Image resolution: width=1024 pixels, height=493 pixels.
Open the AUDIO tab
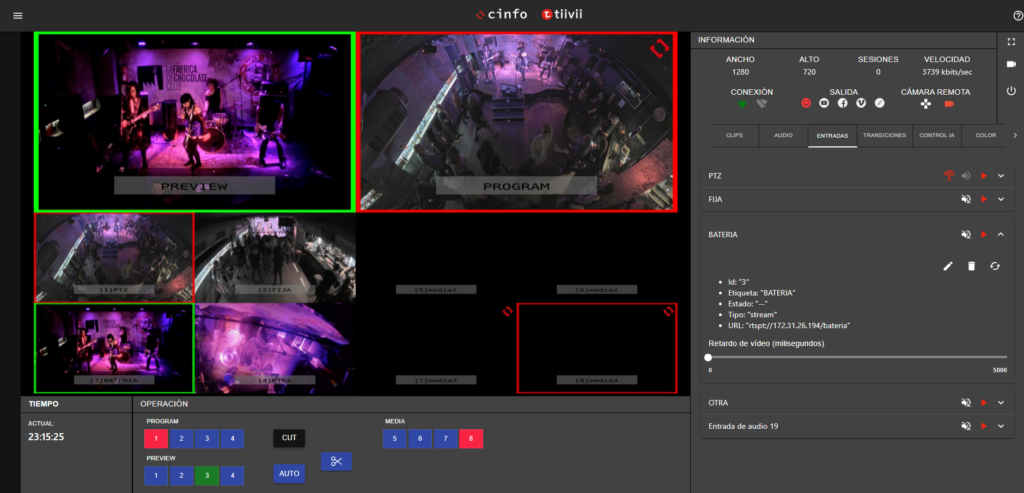783,135
